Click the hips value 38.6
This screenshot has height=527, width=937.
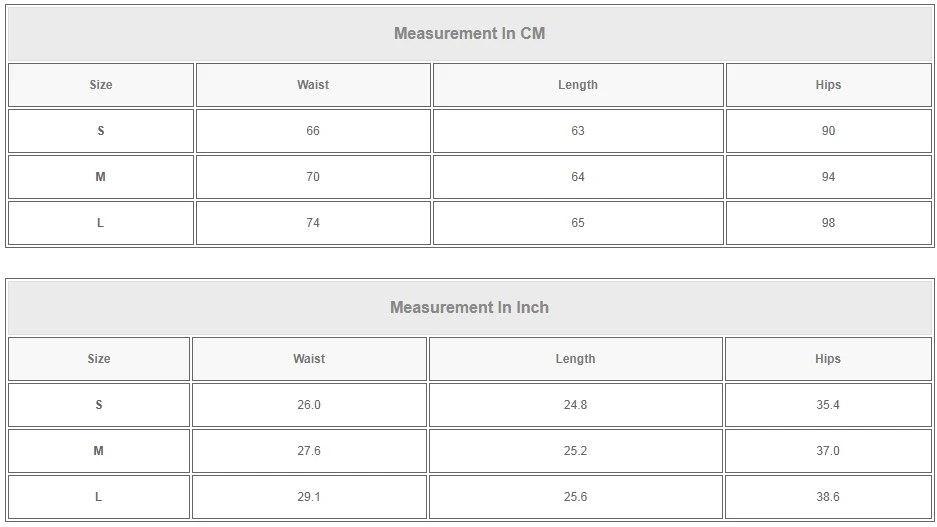(x=828, y=497)
